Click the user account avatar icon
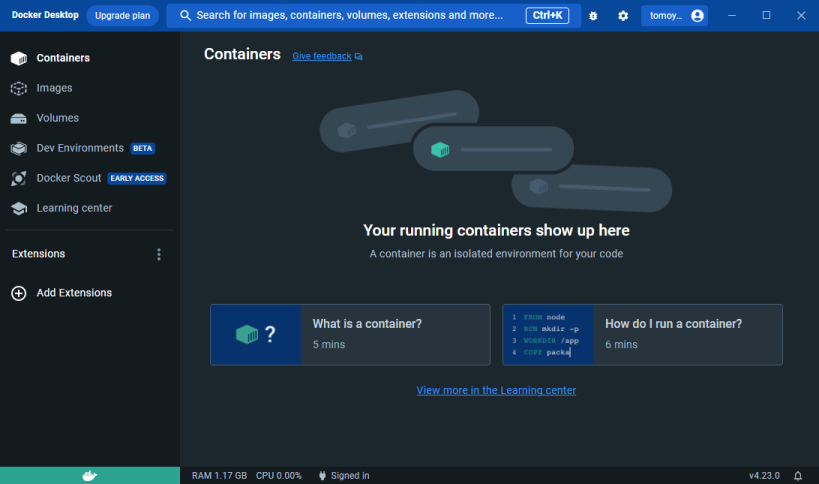The height and width of the screenshot is (484, 819). (x=697, y=16)
